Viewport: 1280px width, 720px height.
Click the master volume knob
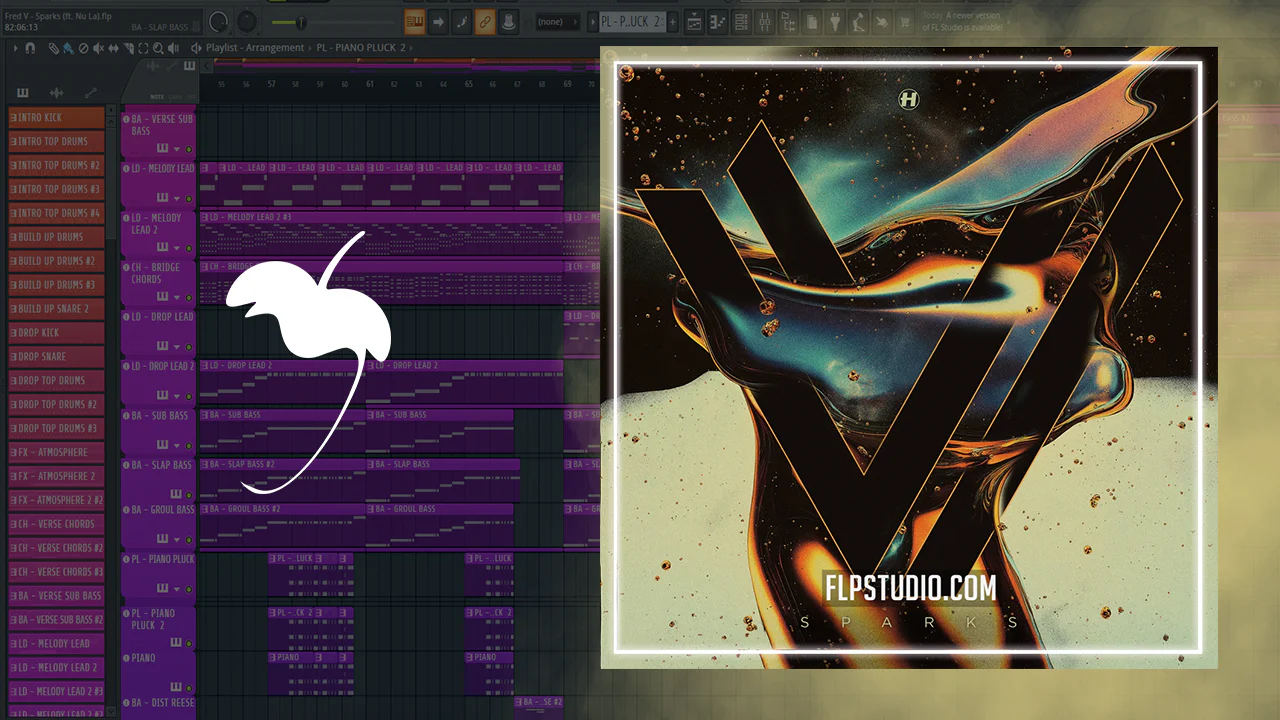(218, 22)
